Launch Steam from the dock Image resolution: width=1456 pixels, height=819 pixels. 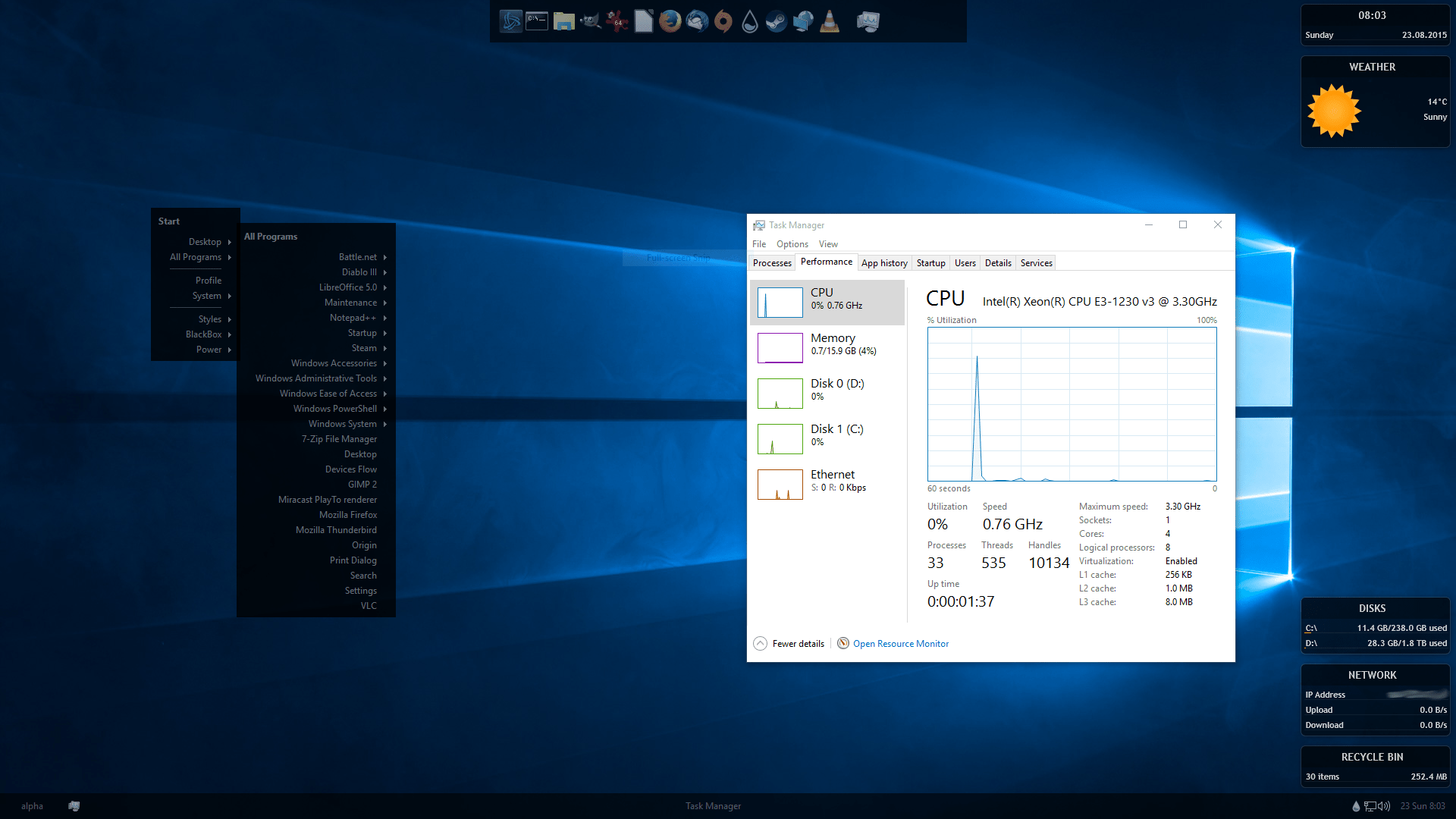pyautogui.click(x=776, y=21)
